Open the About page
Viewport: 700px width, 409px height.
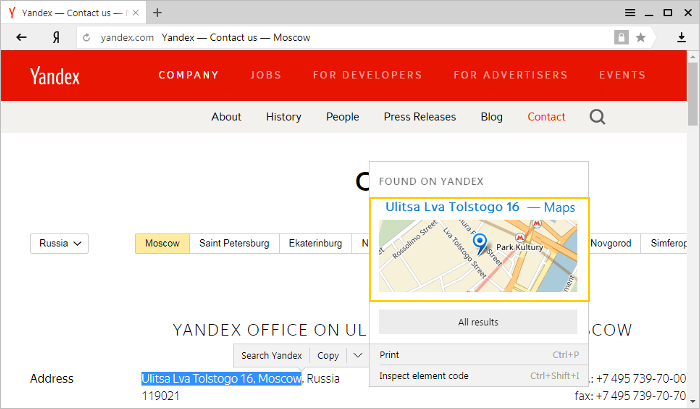(x=226, y=117)
